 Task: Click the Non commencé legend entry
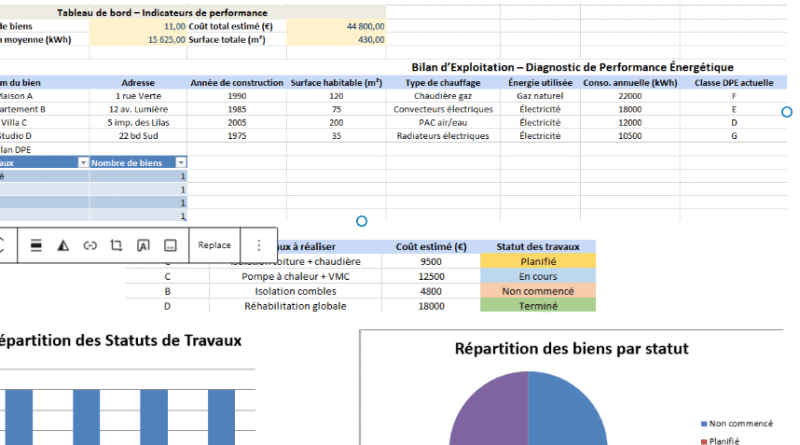click(x=737, y=424)
